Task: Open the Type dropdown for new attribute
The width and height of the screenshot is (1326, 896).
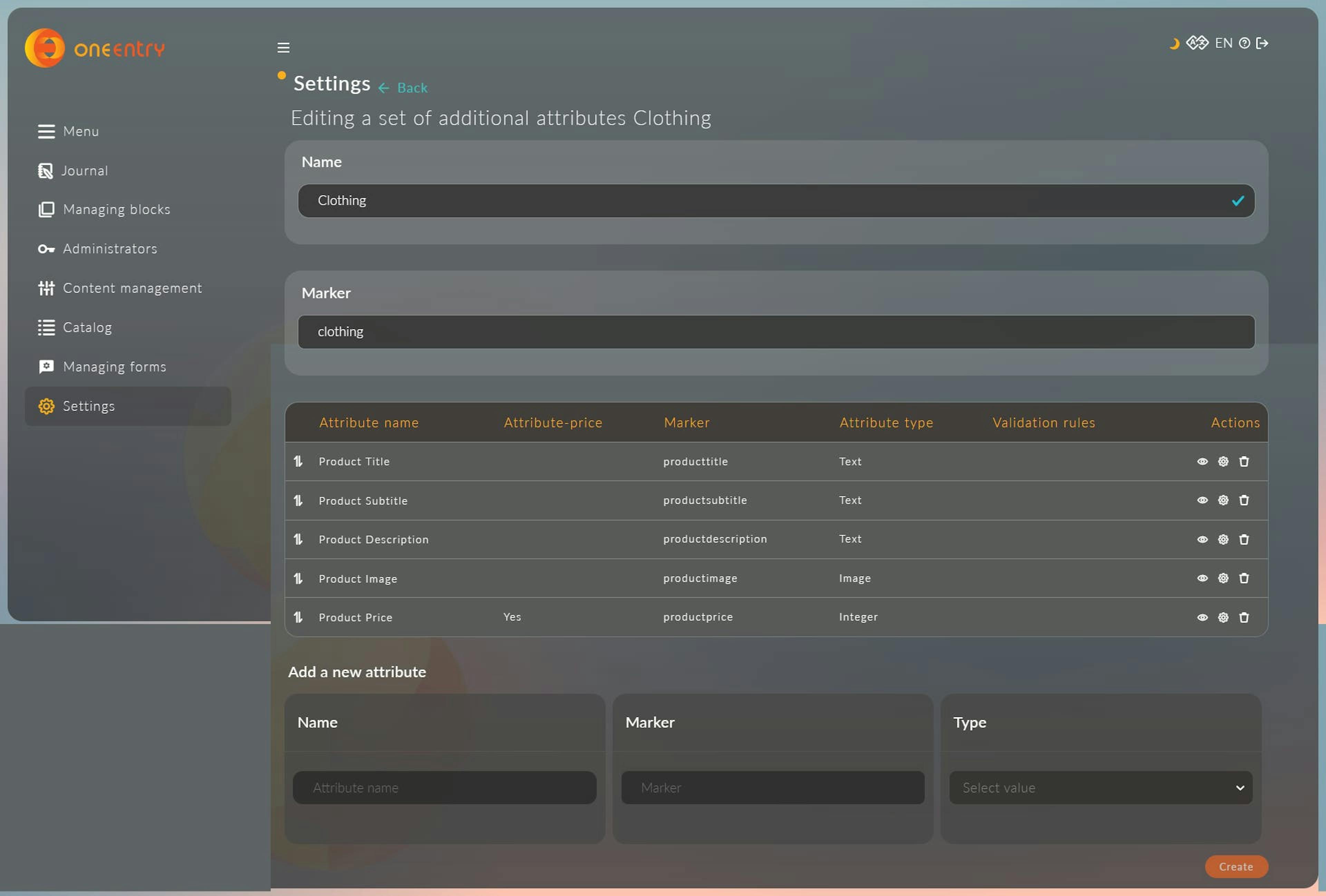Action: click(x=1100, y=787)
